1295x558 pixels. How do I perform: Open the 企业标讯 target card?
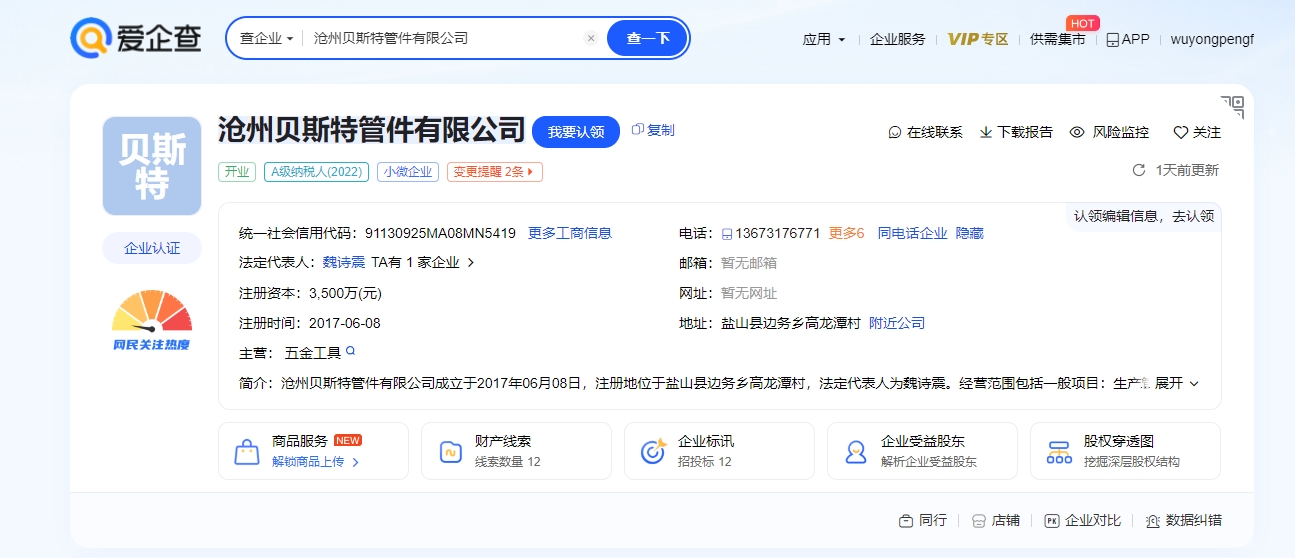(719, 451)
